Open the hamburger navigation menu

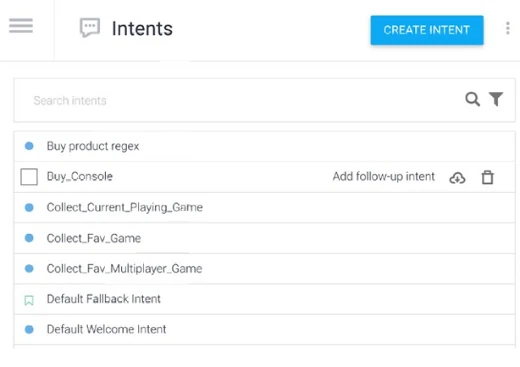point(21,26)
